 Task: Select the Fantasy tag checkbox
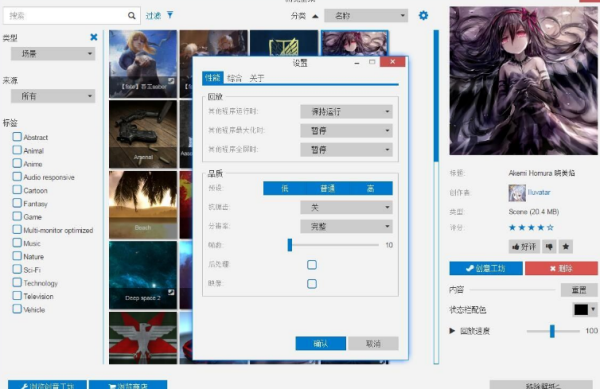pos(17,203)
